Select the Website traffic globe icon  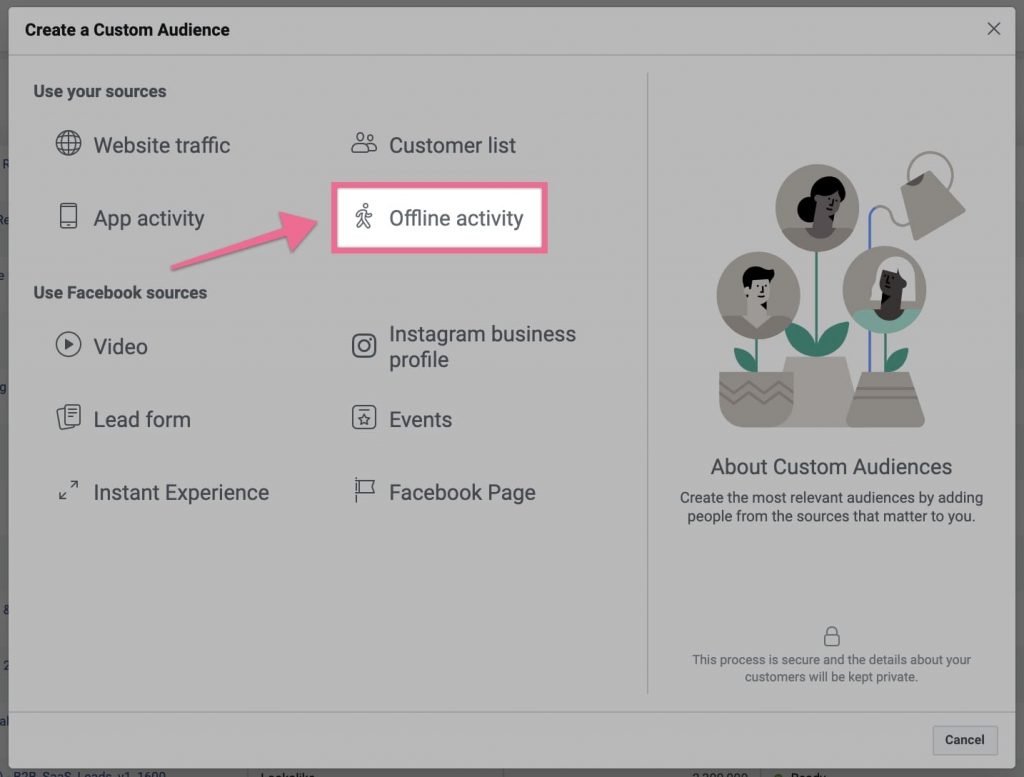coord(68,144)
